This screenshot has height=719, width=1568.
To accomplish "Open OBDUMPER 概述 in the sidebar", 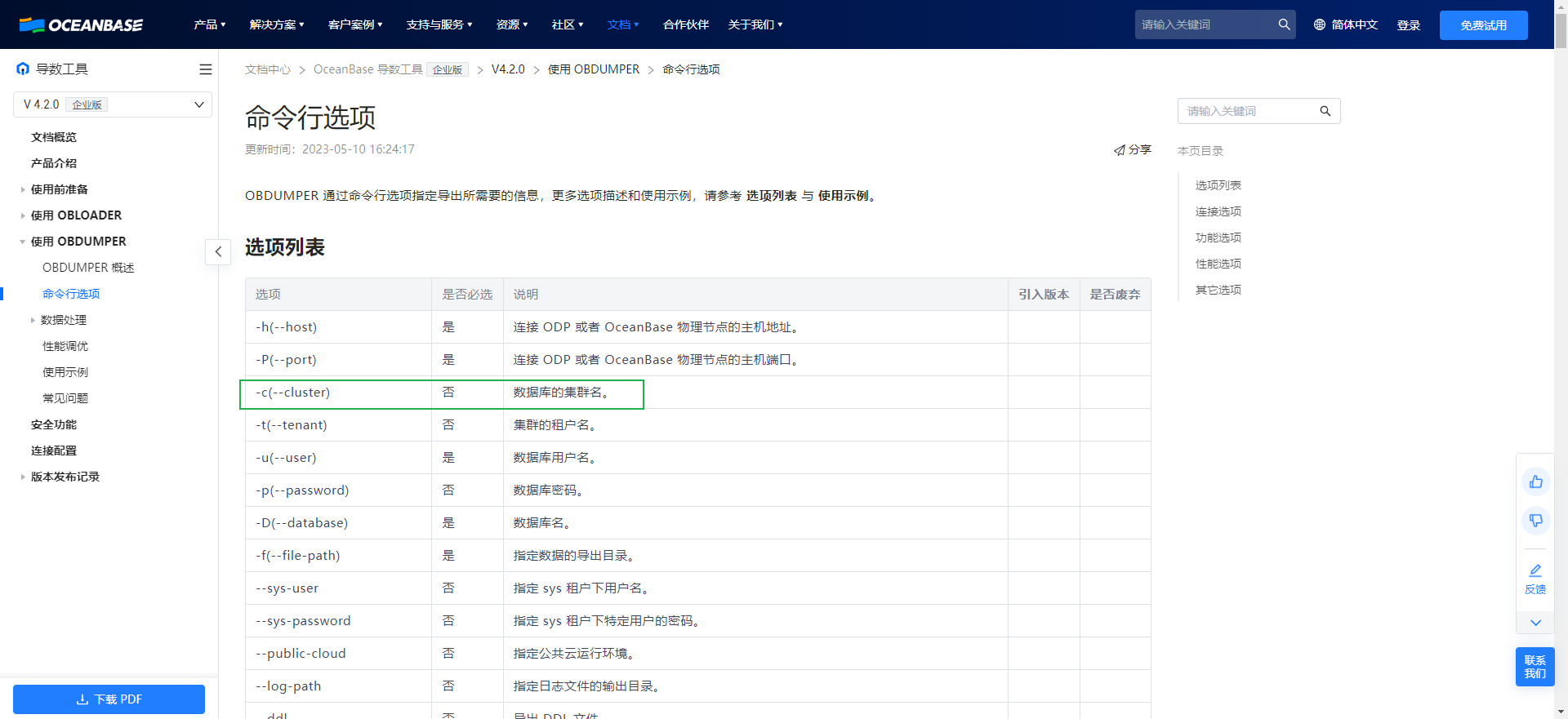I will (x=88, y=268).
